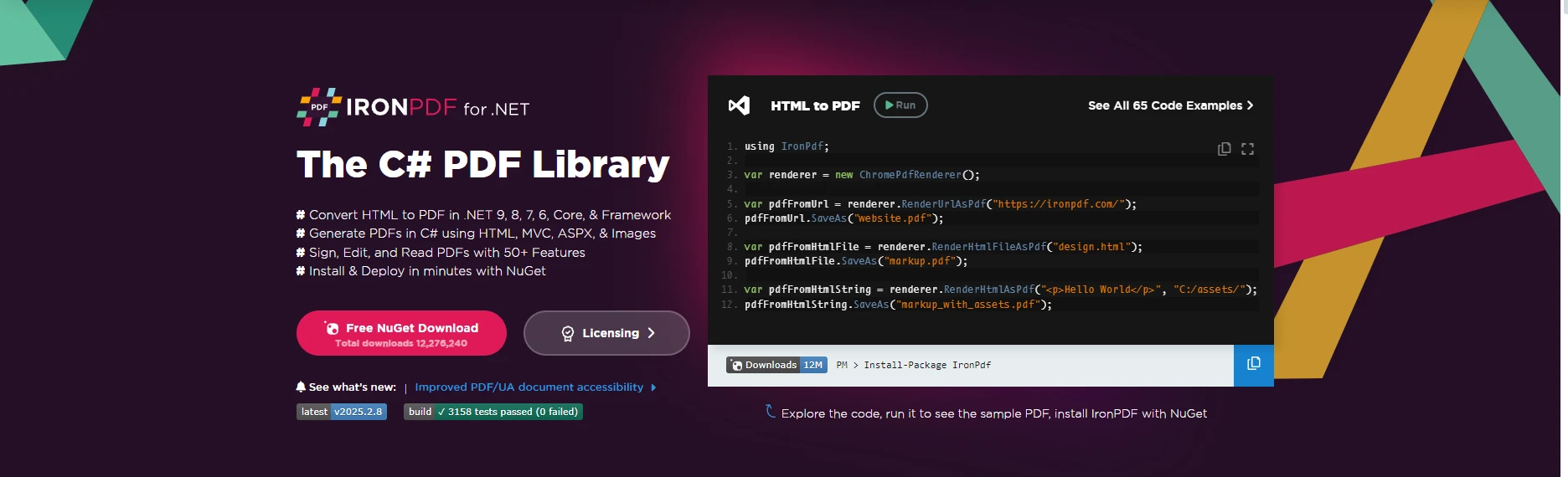This screenshot has height=477, width=1568.
Task: Expand the code sample to fullscreen
Action: (1247, 149)
